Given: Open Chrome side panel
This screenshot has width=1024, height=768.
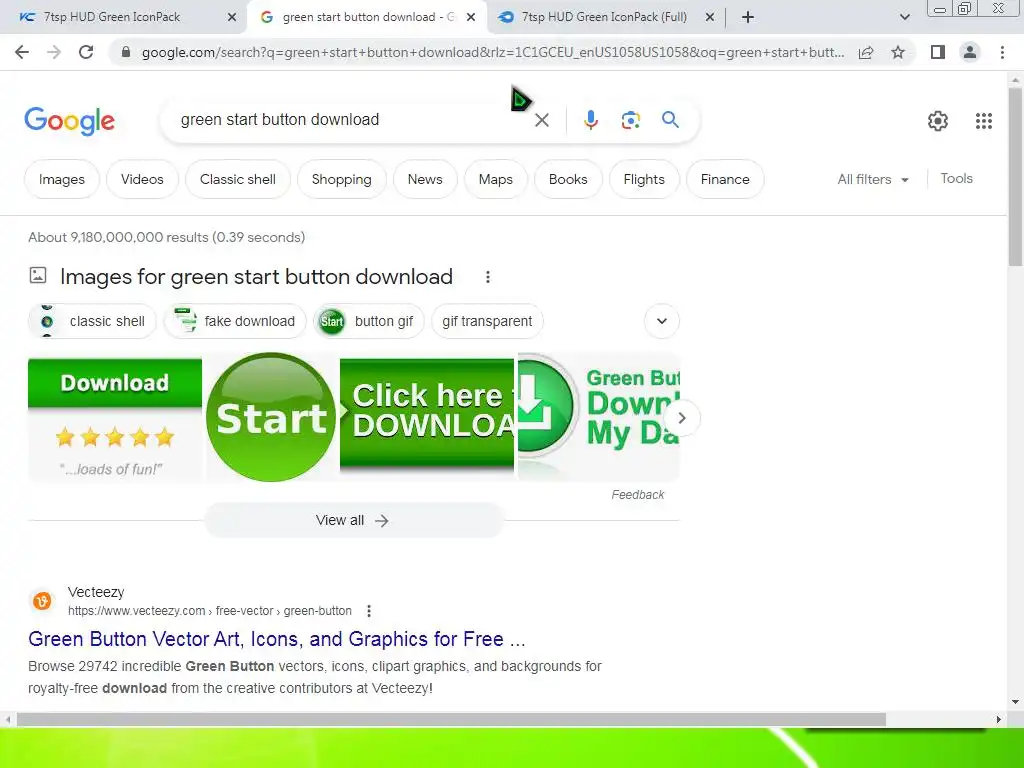Looking at the screenshot, I should point(938,52).
